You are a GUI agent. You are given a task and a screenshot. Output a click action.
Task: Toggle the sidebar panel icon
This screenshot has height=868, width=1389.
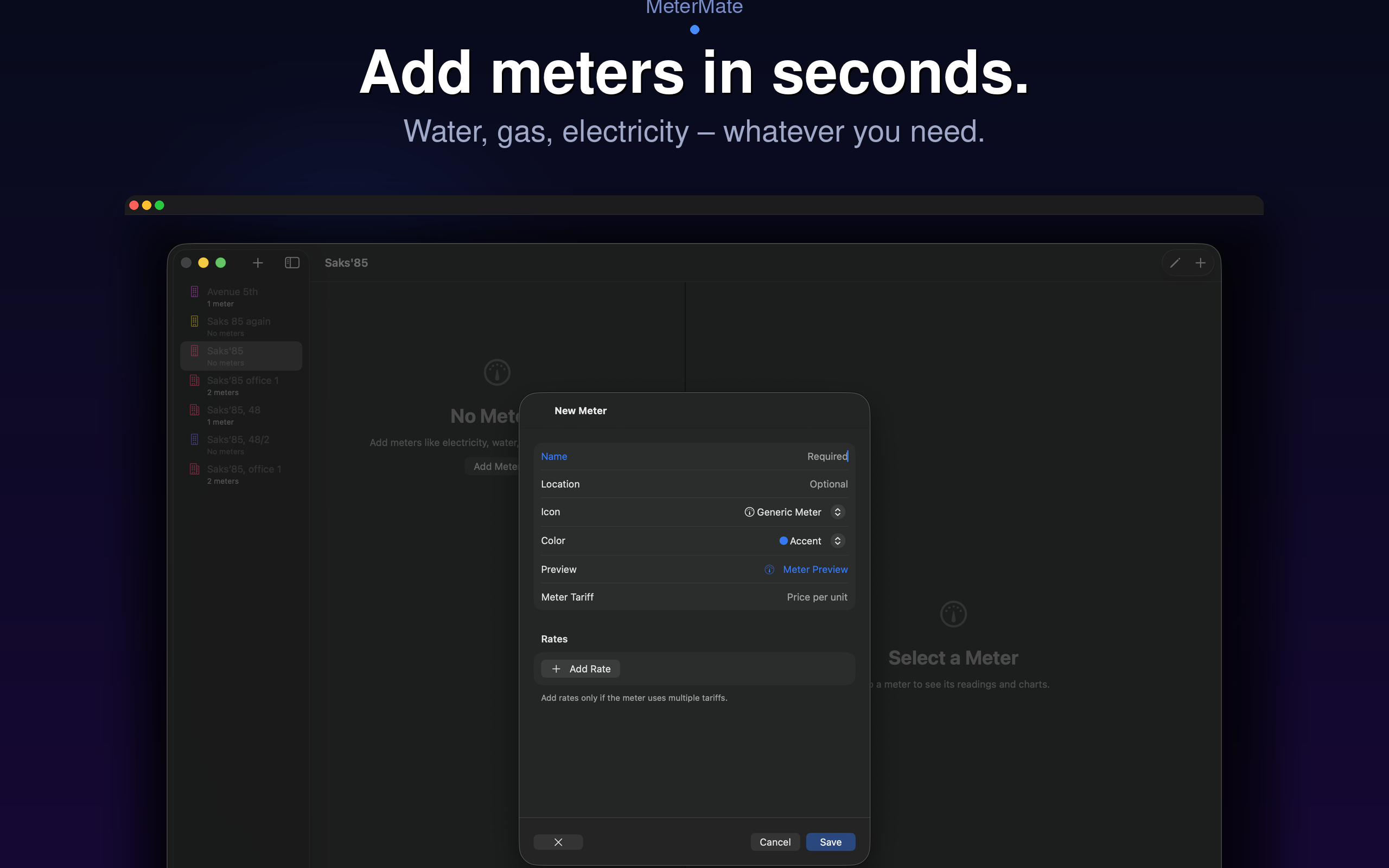click(292, 263)
